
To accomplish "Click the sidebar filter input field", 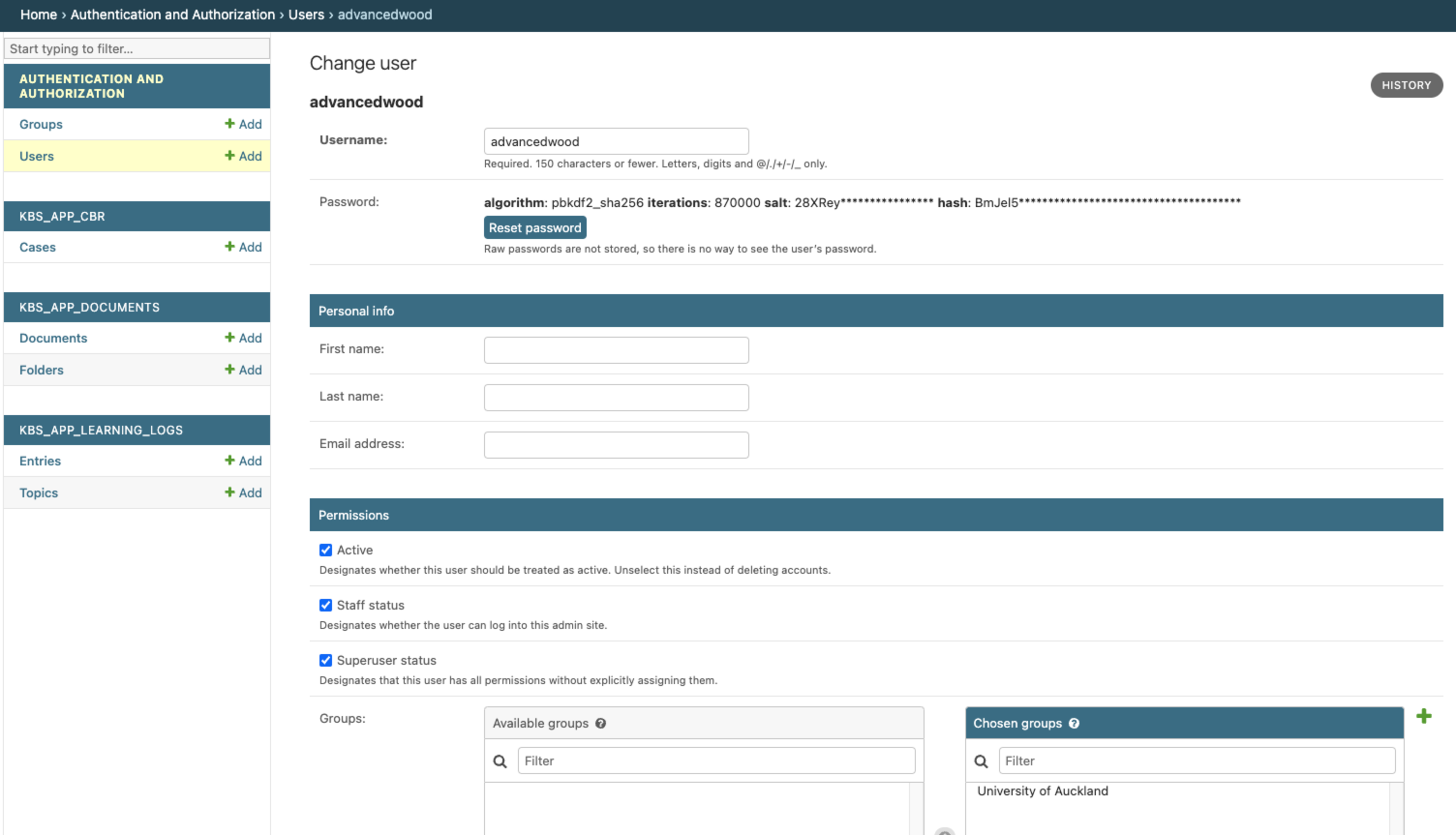I will tap(136, 47).
